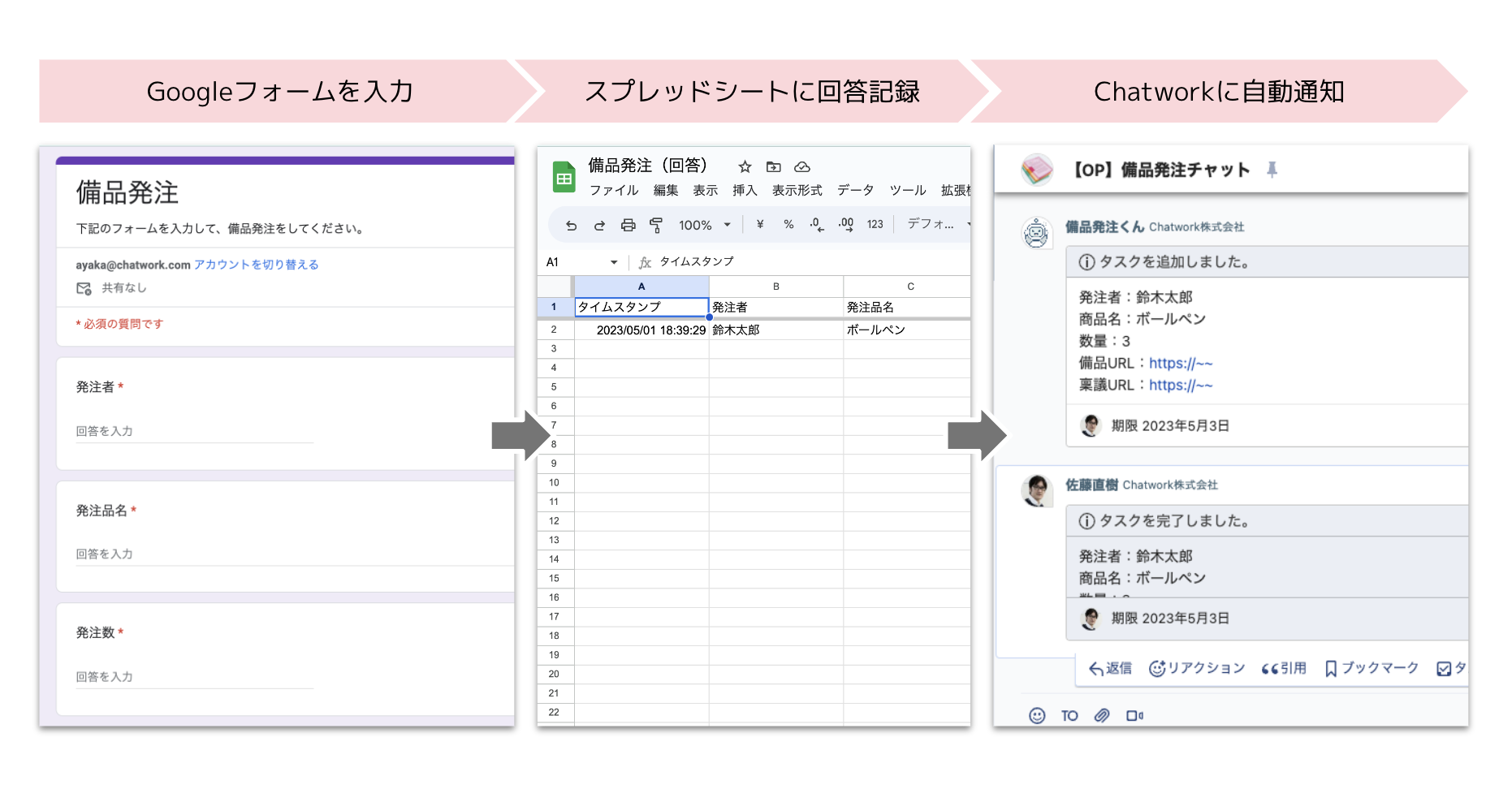This screenshot has height=789, width=1512.
Task: Select cell C2 ボールペン in spreadsheet
Action: click(908, 330)
